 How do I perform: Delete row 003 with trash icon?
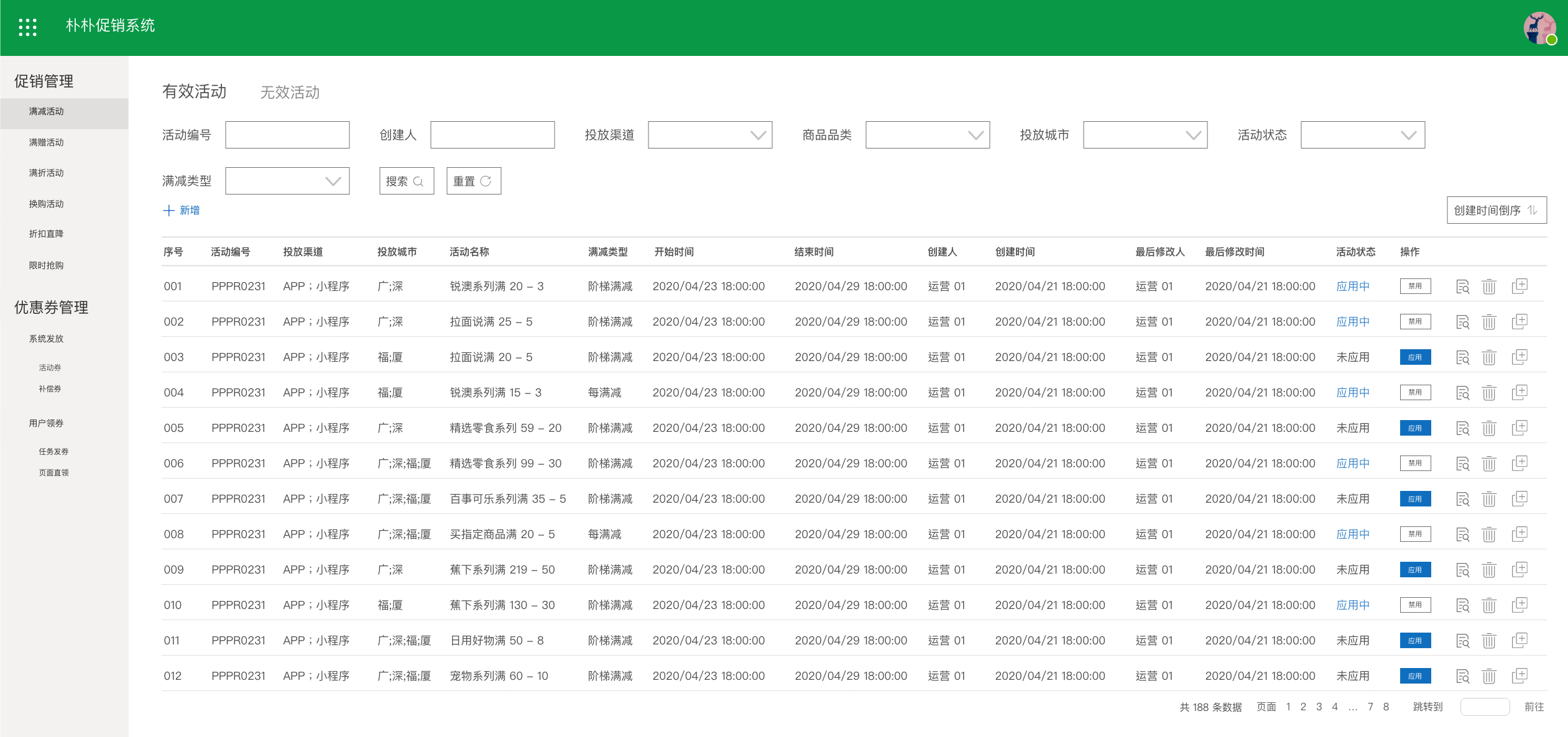[1488, 357]
